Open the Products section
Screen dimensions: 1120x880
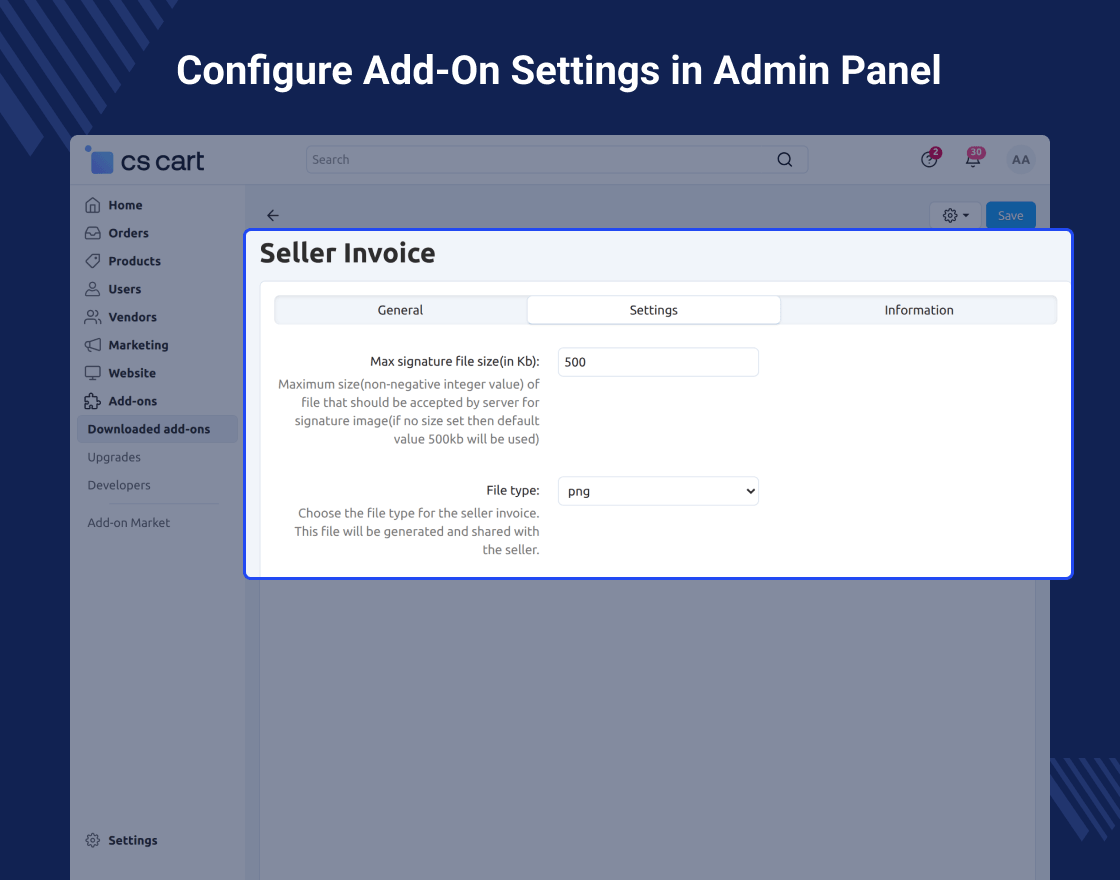(134, 261)
